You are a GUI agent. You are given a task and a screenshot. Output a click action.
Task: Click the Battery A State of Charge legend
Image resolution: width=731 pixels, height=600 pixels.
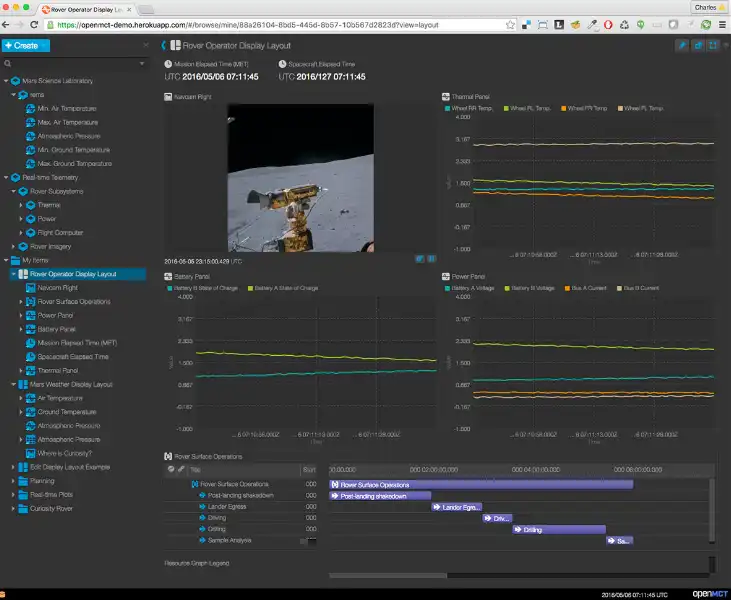point(286,288)
